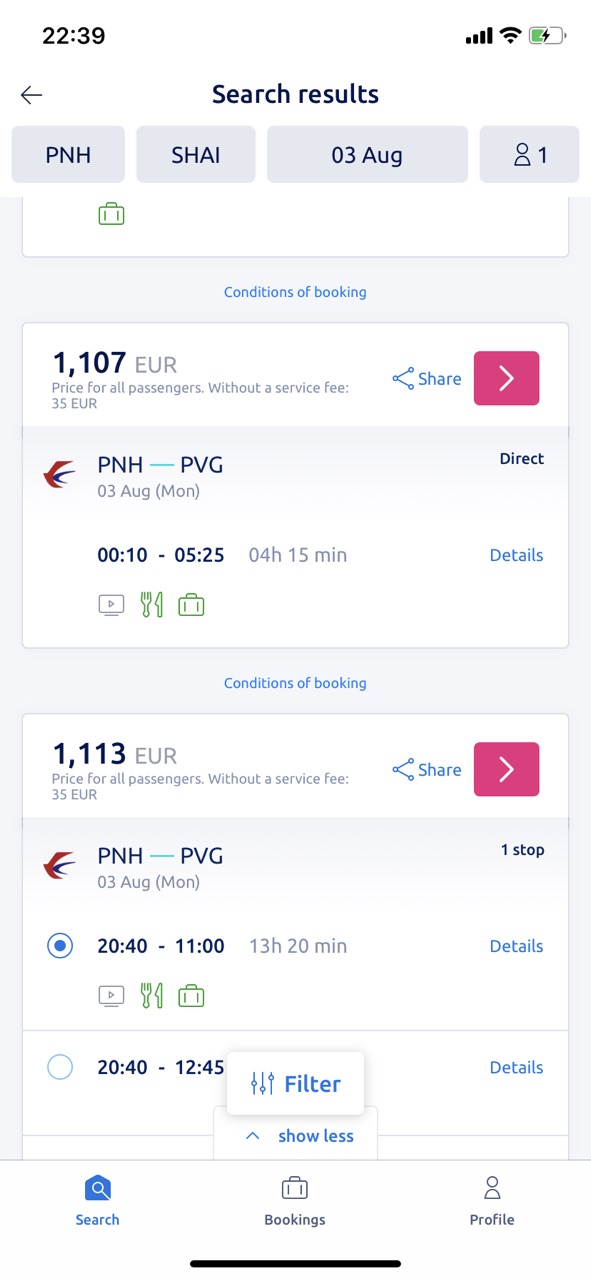Image resolution: width=591 pixels, height=1279 pixels.
Task: Tap the back arrow icon
Action: pos(31,95)
